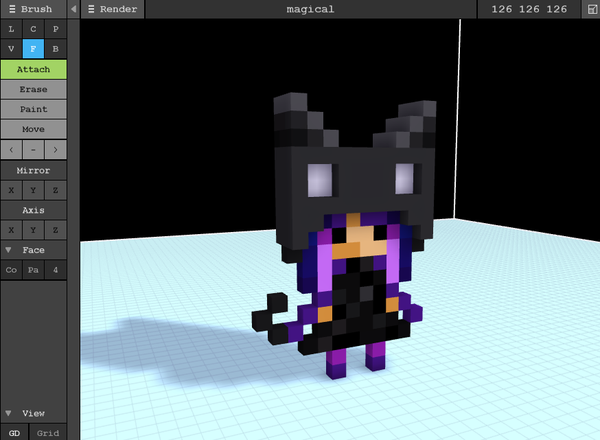Click the left arrow '<' button

(11, 150)
